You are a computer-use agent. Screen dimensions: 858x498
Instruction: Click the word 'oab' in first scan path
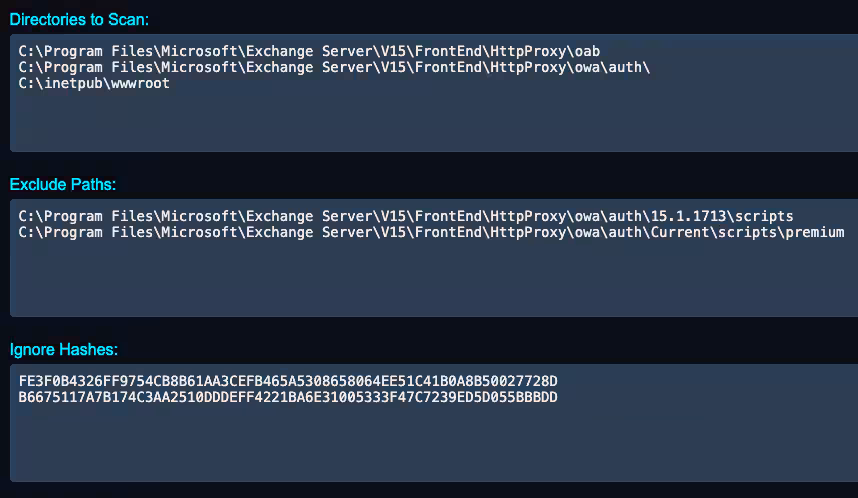pyautogui.click(x=588, y=48)
